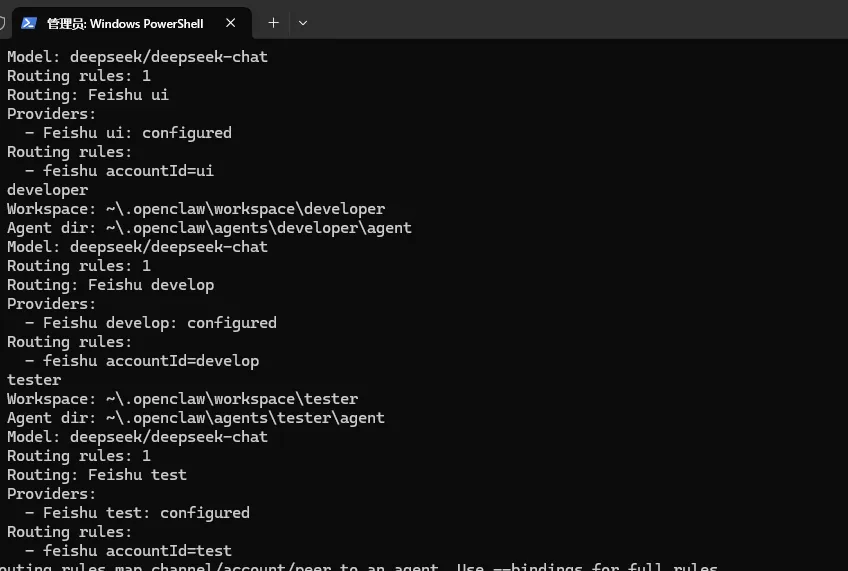Click 'Feishu ui: configured' provider line

coord(137,133)
